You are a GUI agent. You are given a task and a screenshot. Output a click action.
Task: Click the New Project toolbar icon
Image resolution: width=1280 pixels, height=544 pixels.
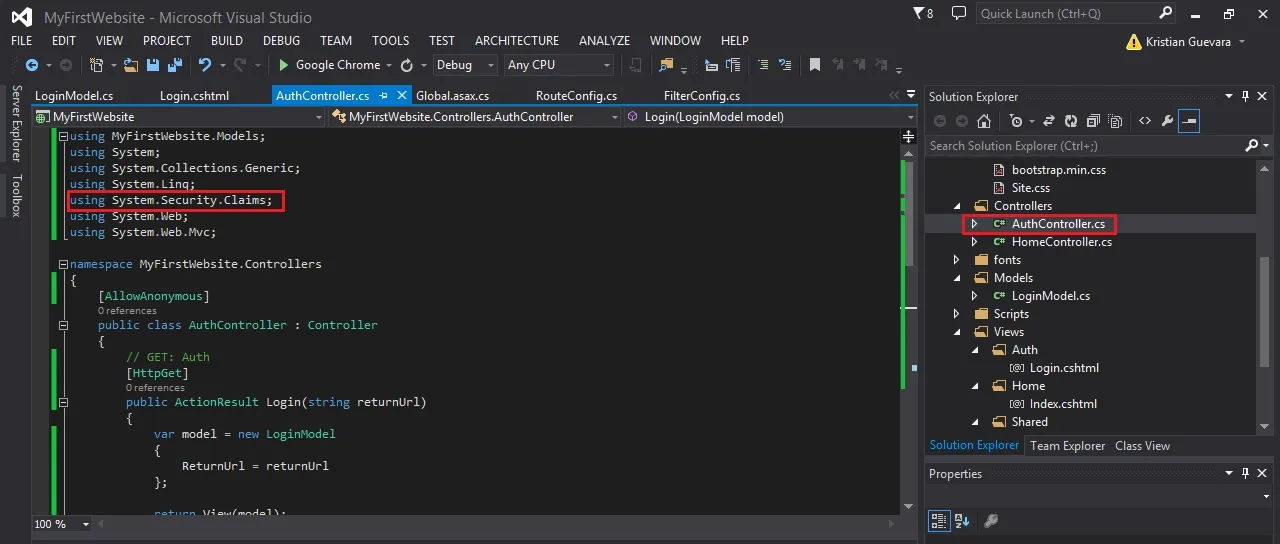click(x=97, y=65)
